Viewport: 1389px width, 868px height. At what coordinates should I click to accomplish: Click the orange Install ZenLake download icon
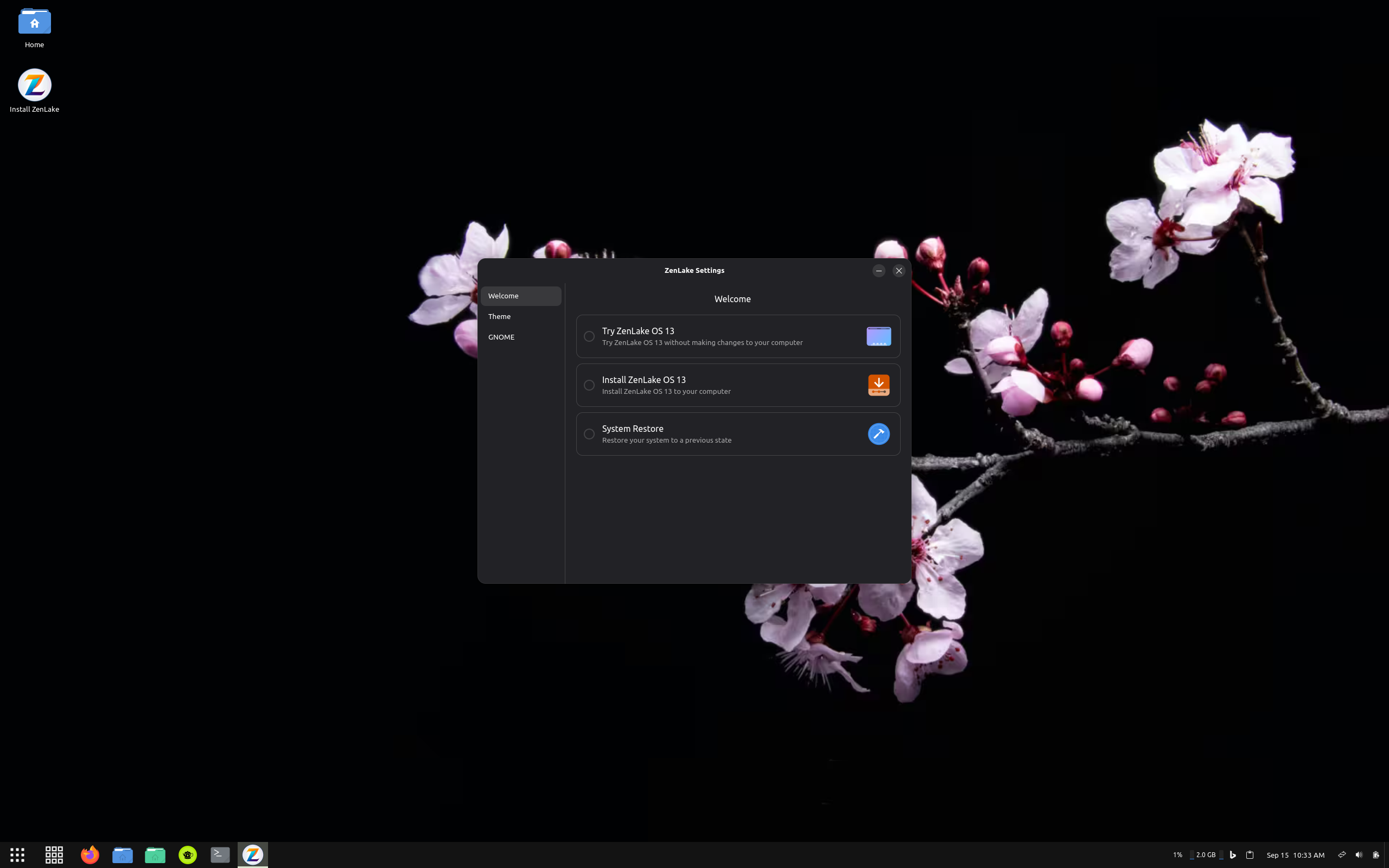pos(879,385)
